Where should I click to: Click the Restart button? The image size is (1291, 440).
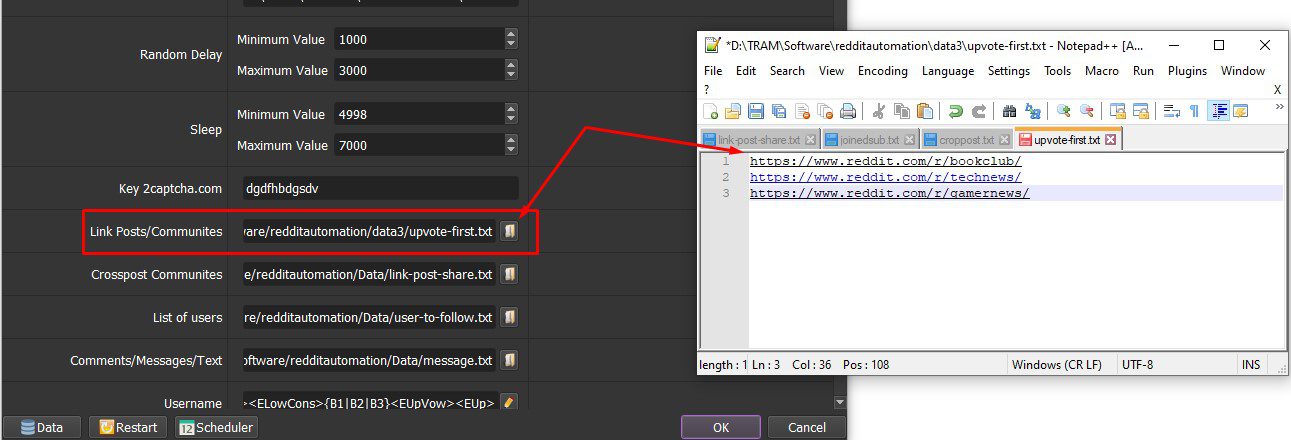[x=128, y=427]
